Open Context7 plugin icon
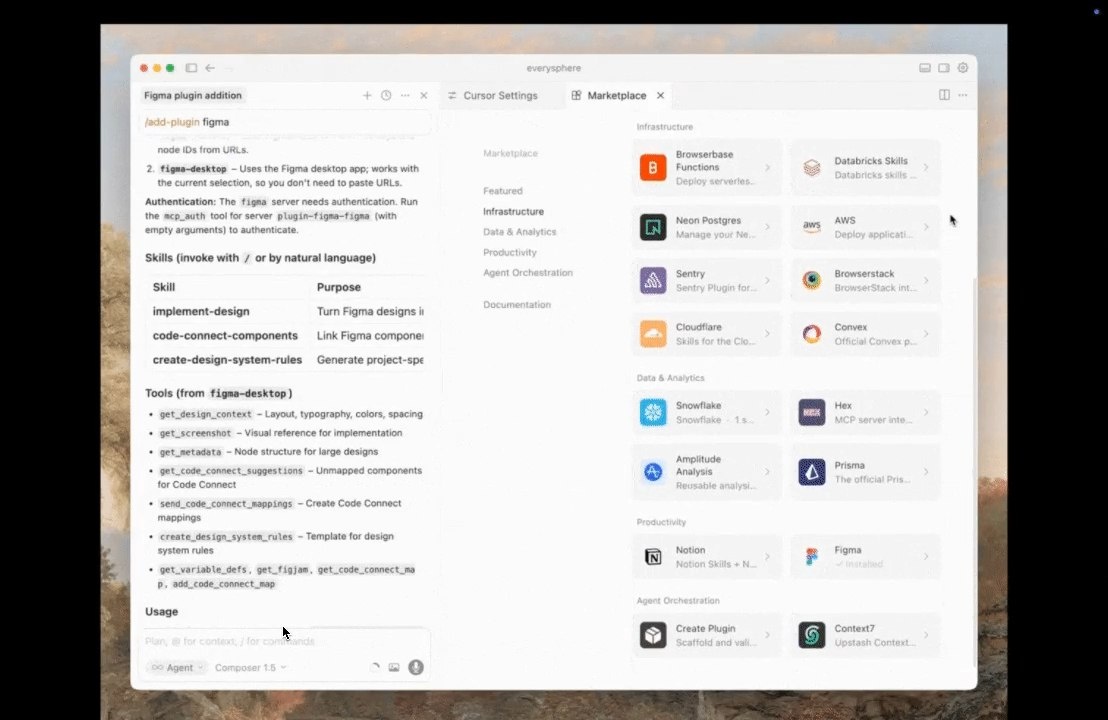The image size is (1108, 720). 812,635
